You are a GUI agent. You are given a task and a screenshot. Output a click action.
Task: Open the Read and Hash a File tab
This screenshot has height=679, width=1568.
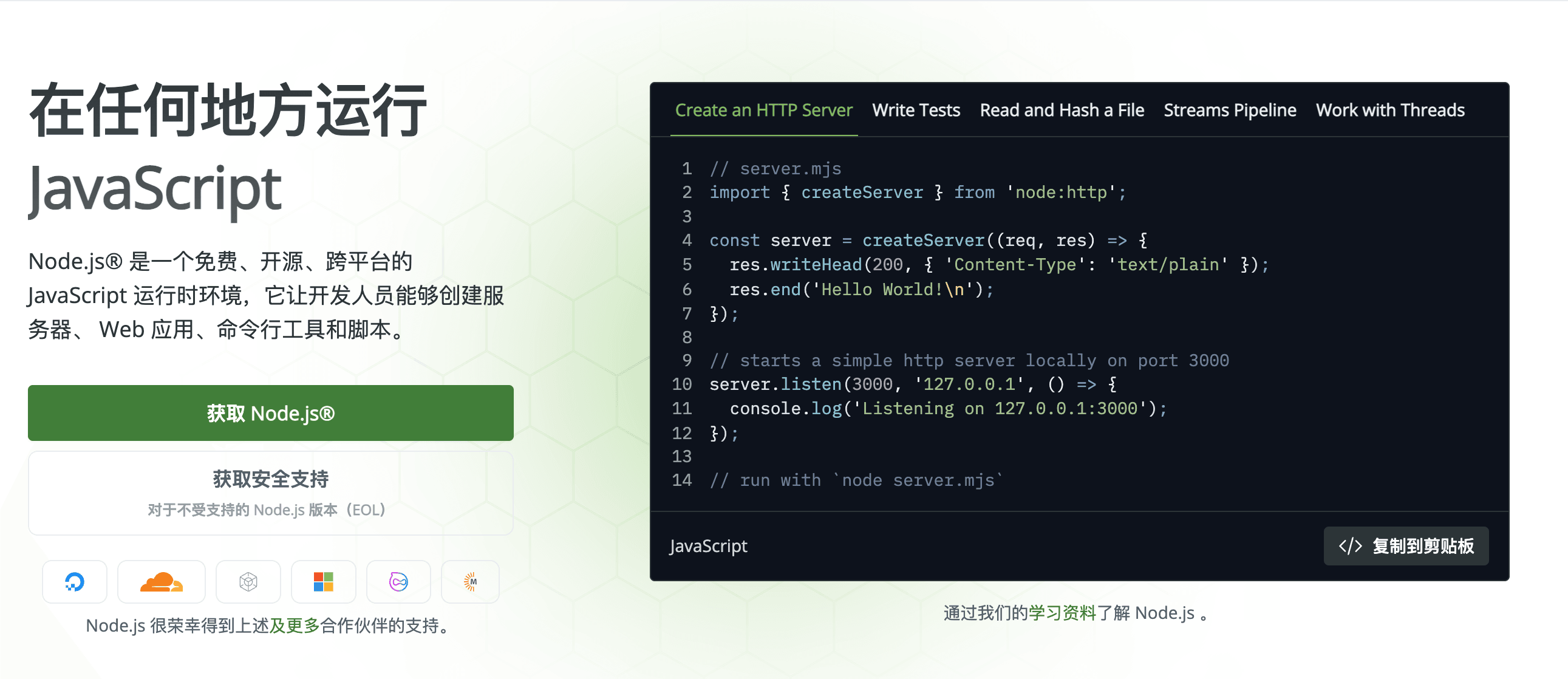coord(1062,110)
